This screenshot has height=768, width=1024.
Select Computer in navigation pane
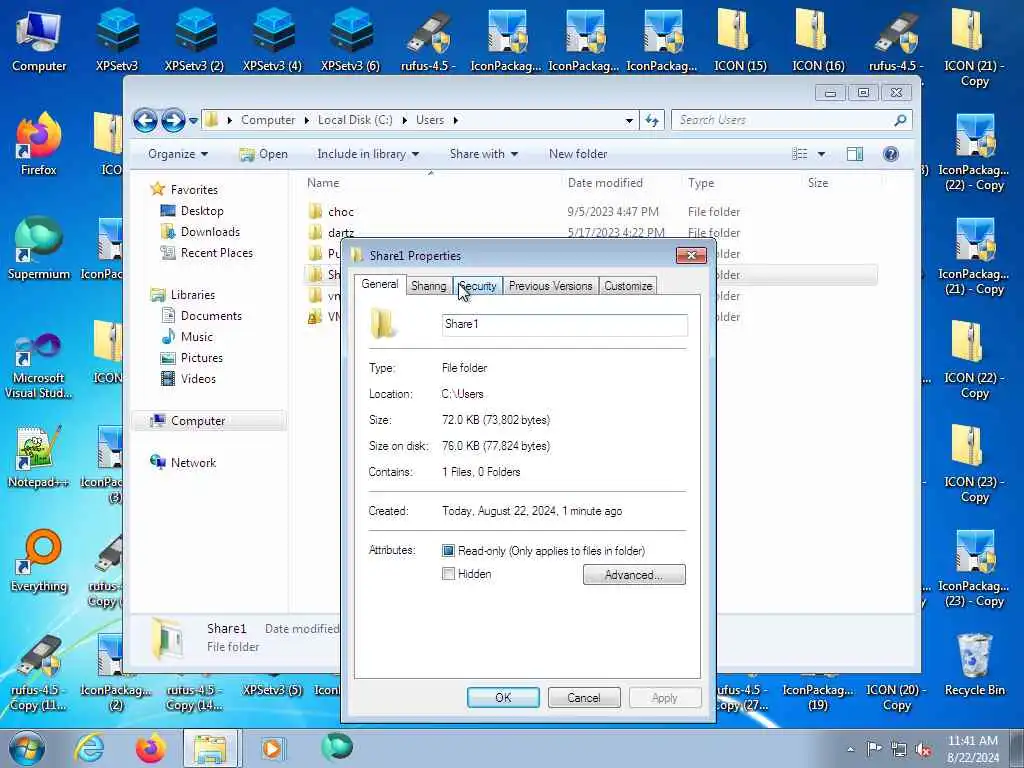pos(197,421)
